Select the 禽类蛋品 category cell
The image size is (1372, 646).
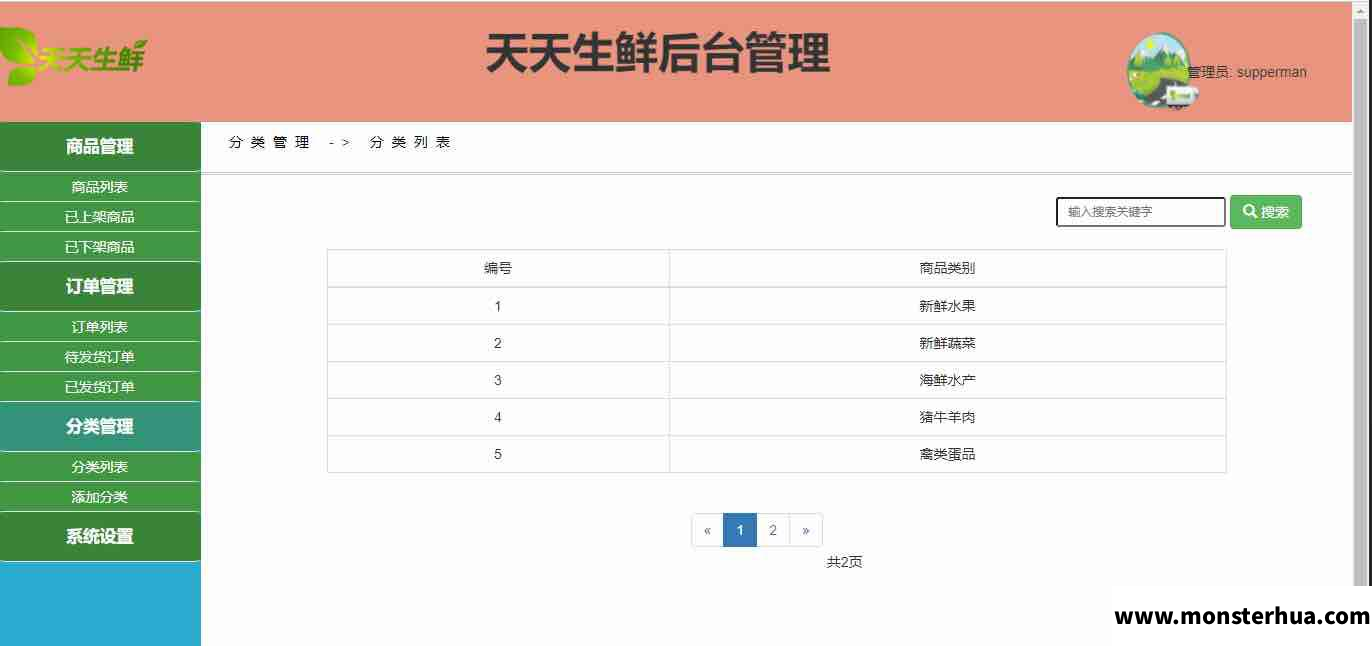coord(947,454)
